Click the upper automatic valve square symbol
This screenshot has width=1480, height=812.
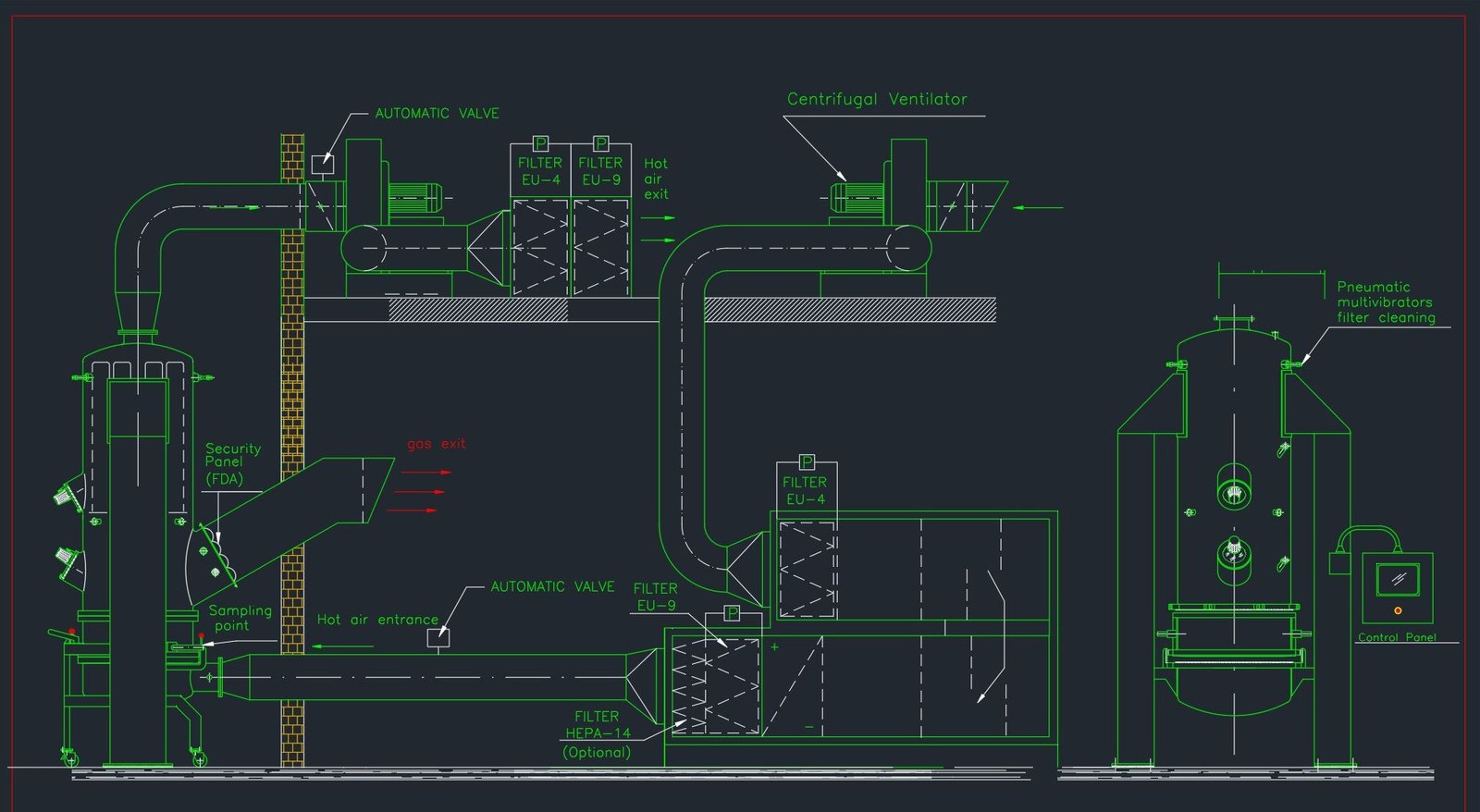pos(322,165)
